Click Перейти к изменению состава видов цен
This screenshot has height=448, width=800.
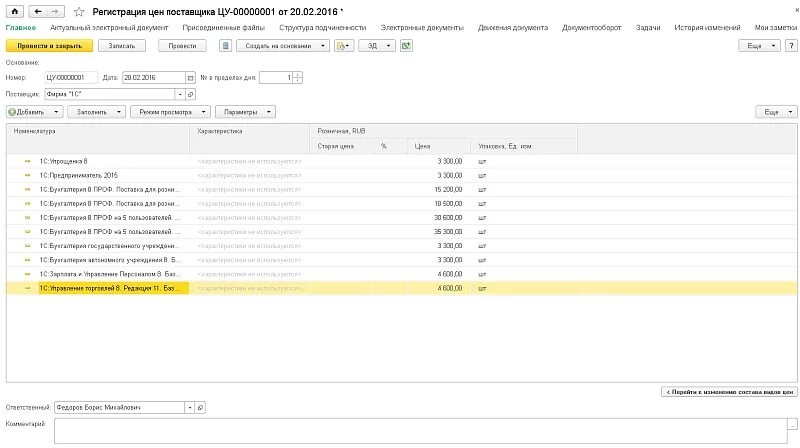click(729, 392)
